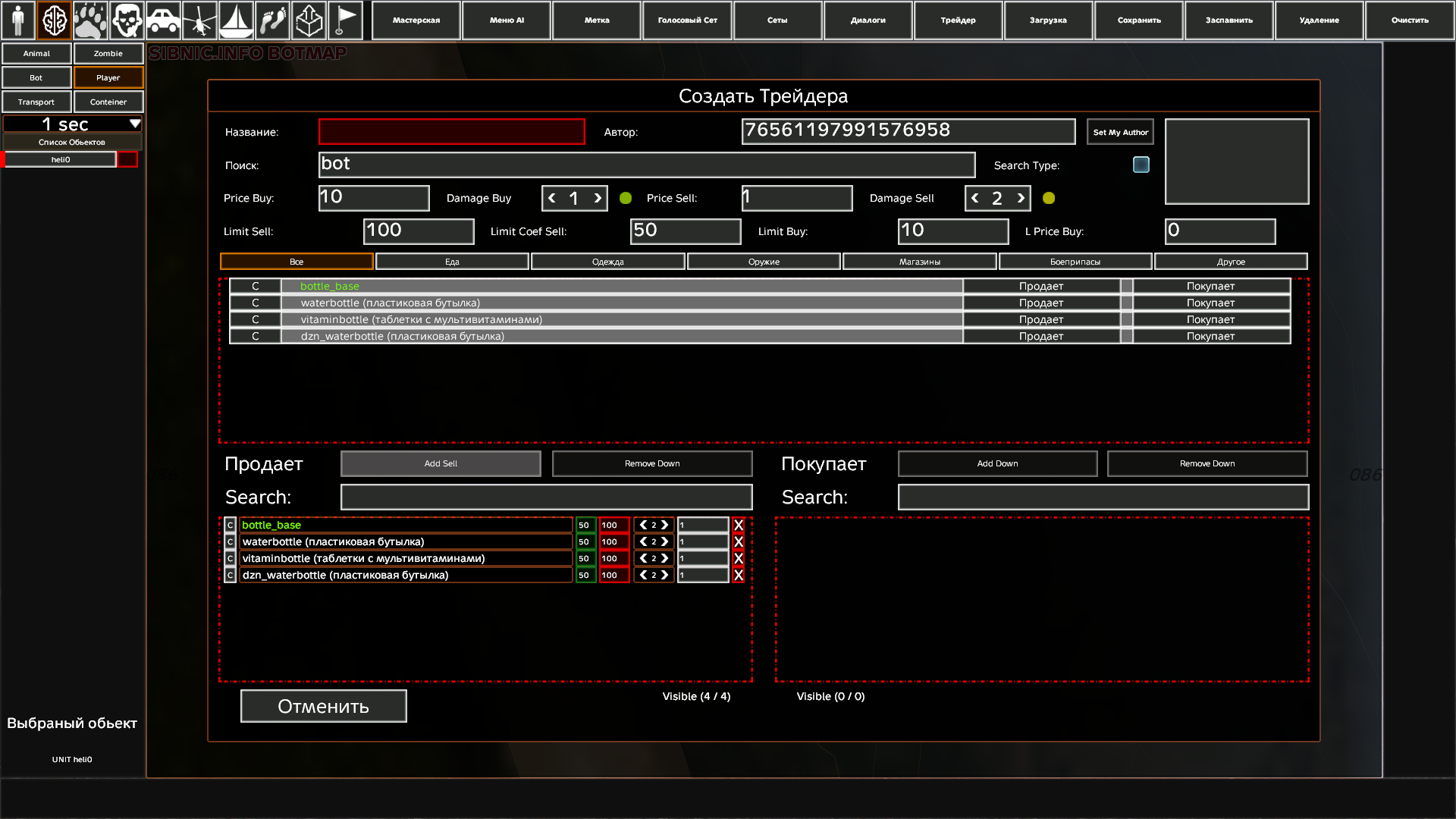Remove the bottle_base row with the red X
Viewport: 1456px width, 819px height.
(x=739, y=525)
